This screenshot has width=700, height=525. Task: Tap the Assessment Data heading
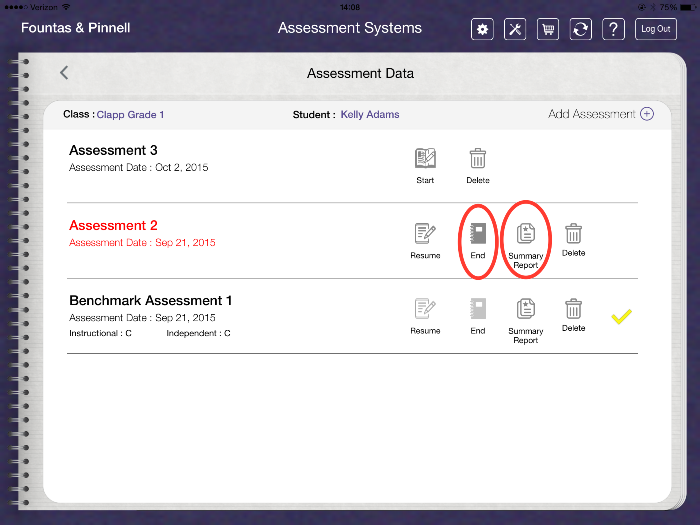pyautogui.click(x=360, y=73)
